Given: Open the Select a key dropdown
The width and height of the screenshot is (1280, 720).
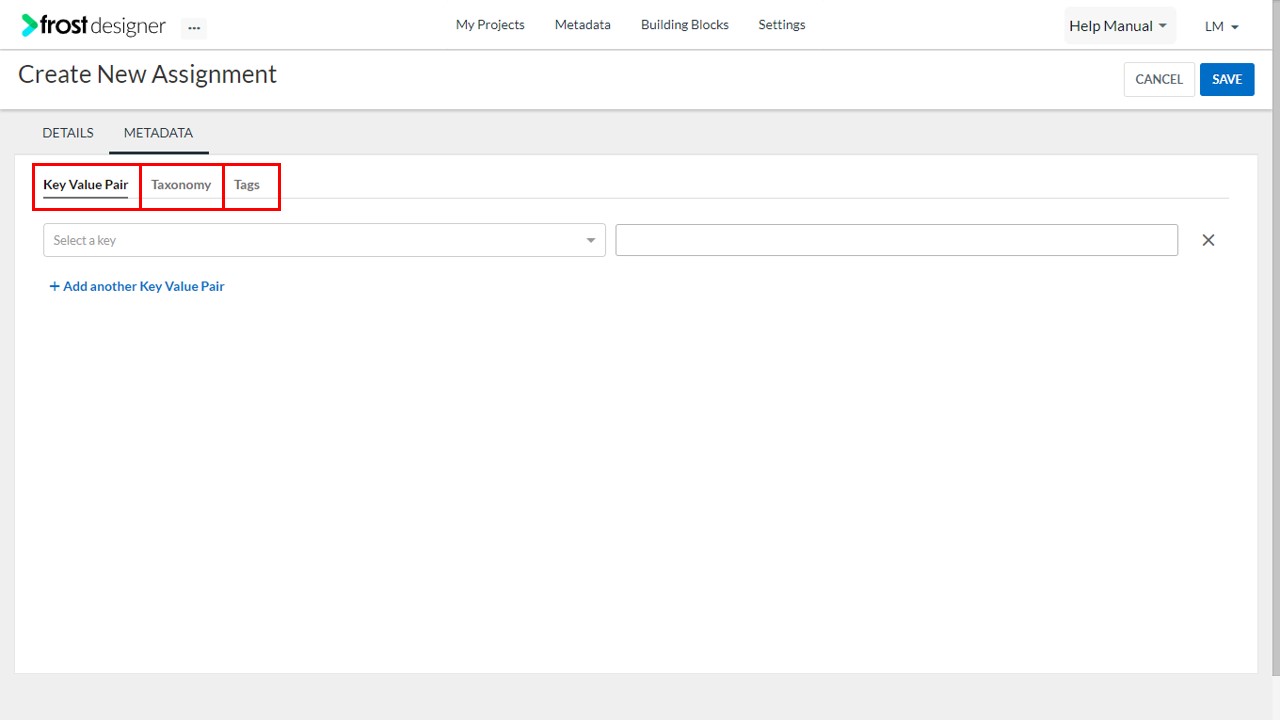Looking at the screenshot, I should [324, 240].
